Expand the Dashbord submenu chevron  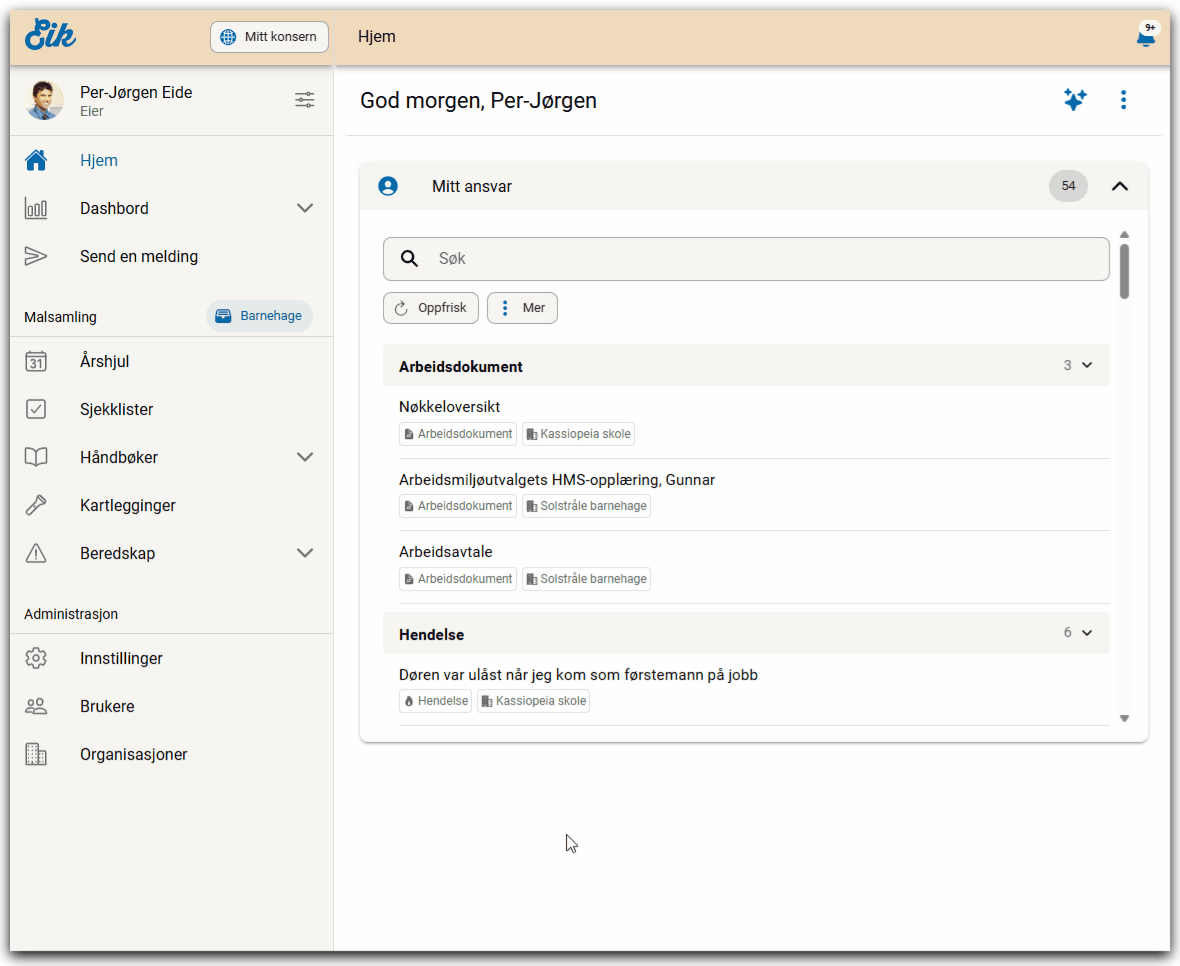click(x=305, y=209)
